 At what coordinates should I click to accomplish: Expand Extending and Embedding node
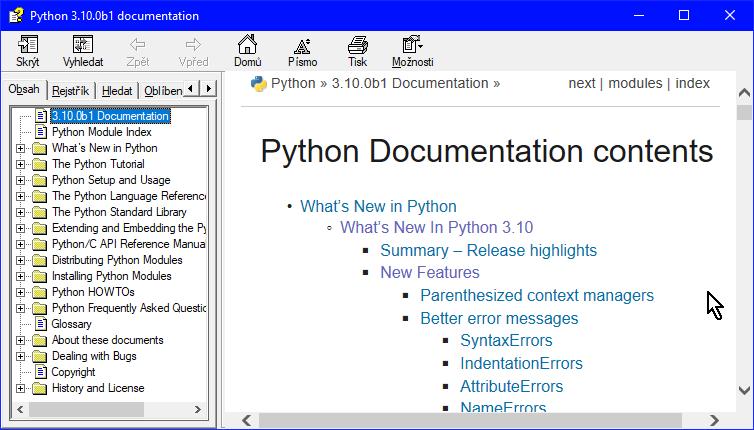point(20,228)
